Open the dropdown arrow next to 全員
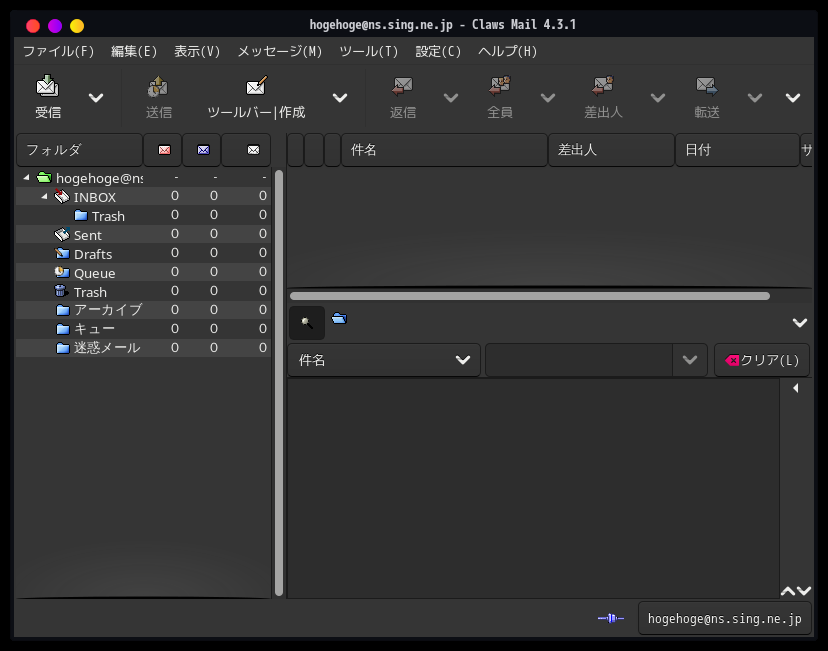Image resolution: width=828 pixels, height=651 pixels. (548, 98)
